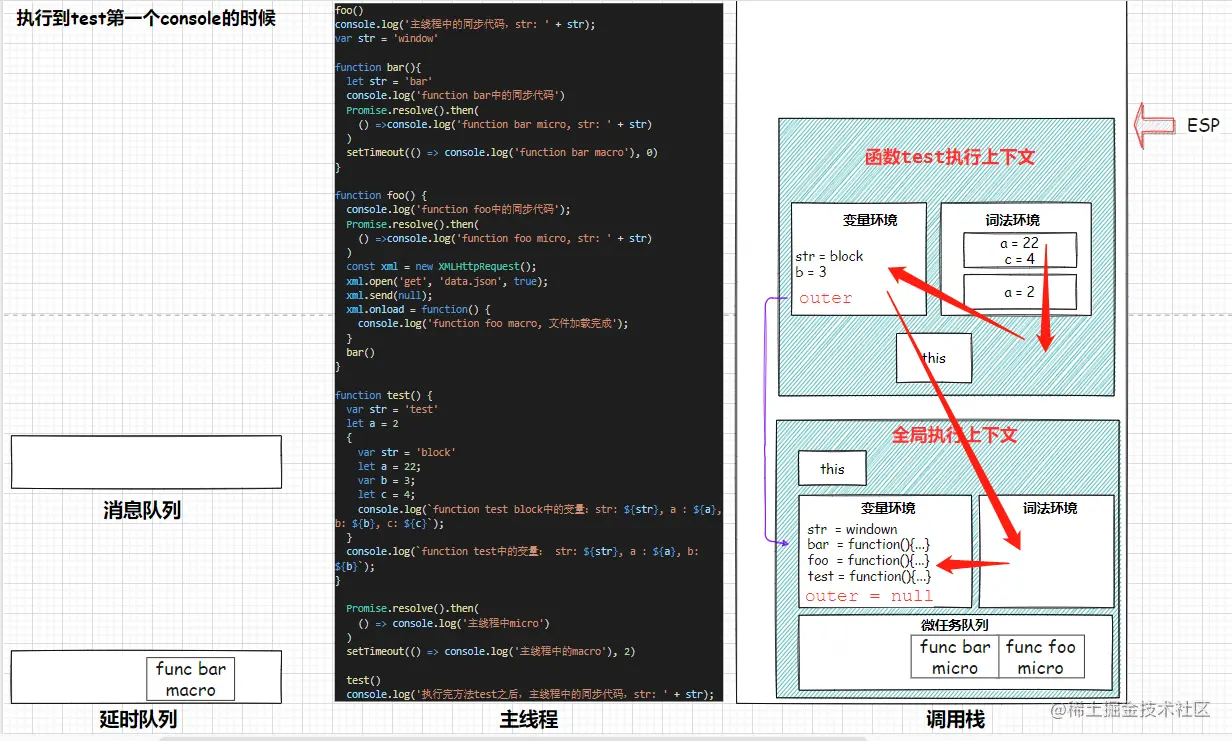Select code line 'var b = 3;'
Image resolution: width=1232 pixels, height=741 pixels.
386,480
